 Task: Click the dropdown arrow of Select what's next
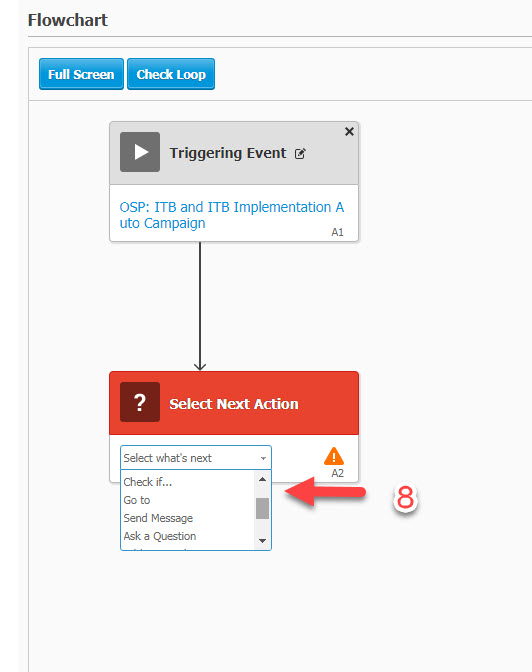[x=263, y=458]
